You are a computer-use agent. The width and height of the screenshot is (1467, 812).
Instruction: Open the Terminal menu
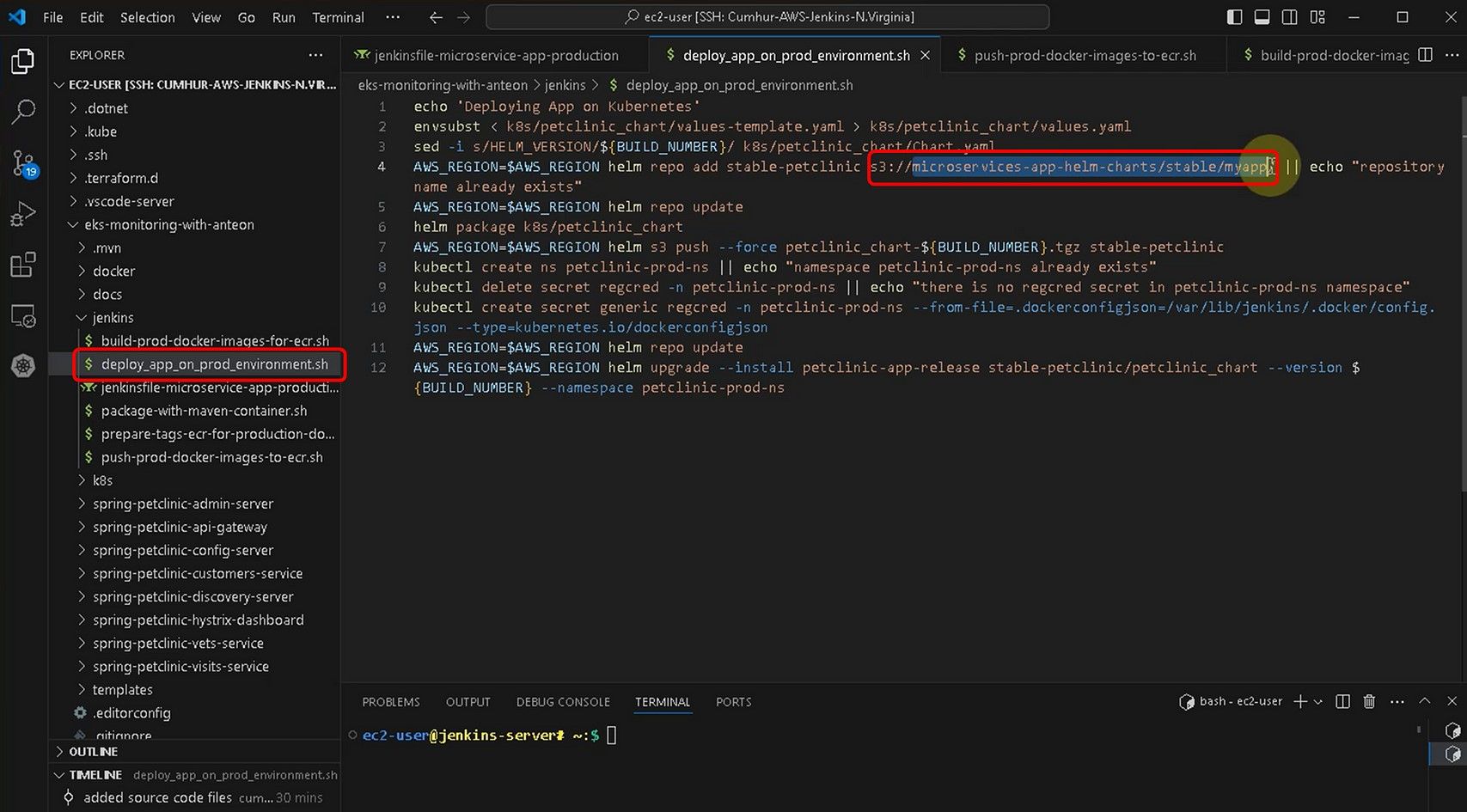point(338,17)
